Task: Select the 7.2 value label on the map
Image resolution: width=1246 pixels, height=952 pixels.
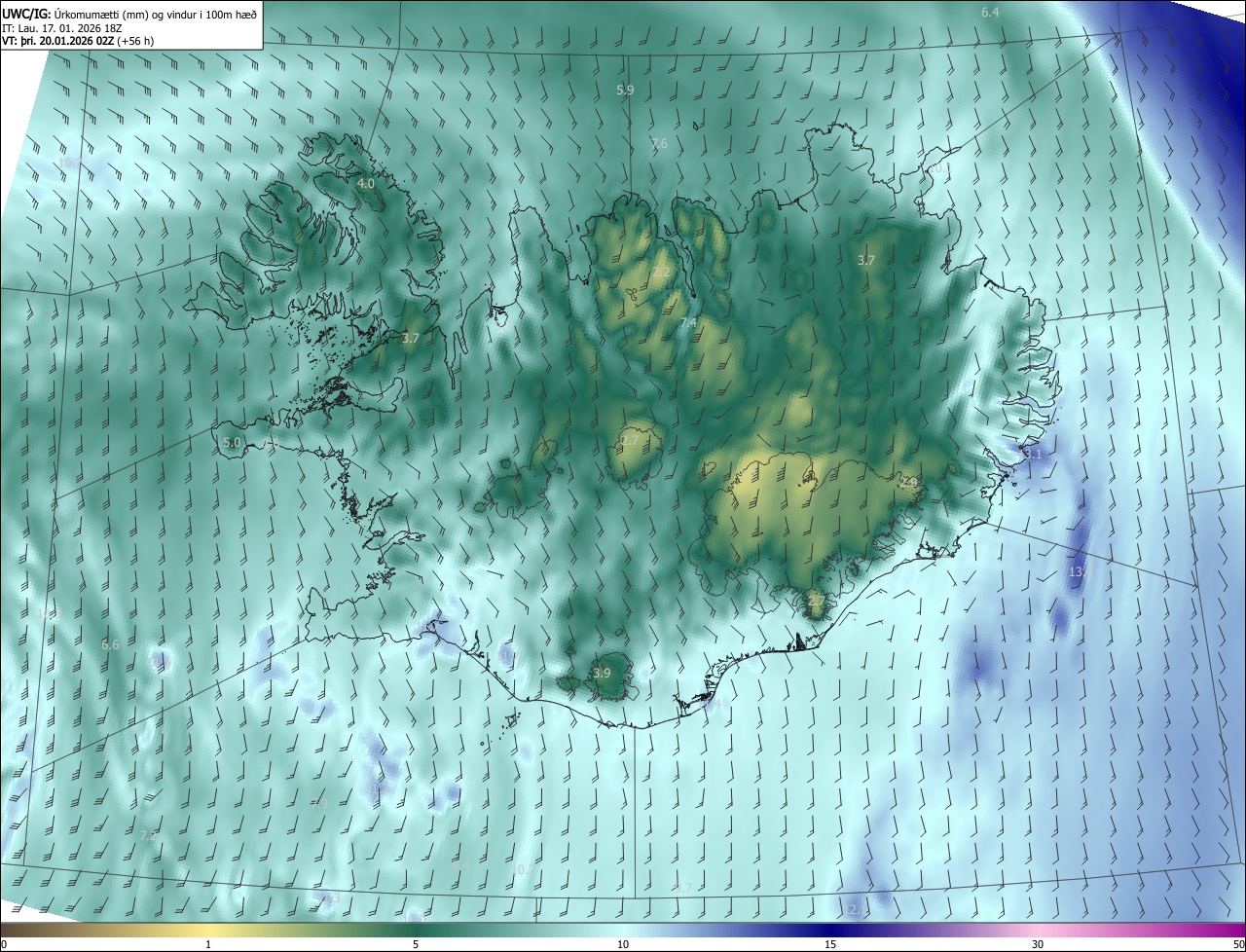Action: (x=148, y=836)
